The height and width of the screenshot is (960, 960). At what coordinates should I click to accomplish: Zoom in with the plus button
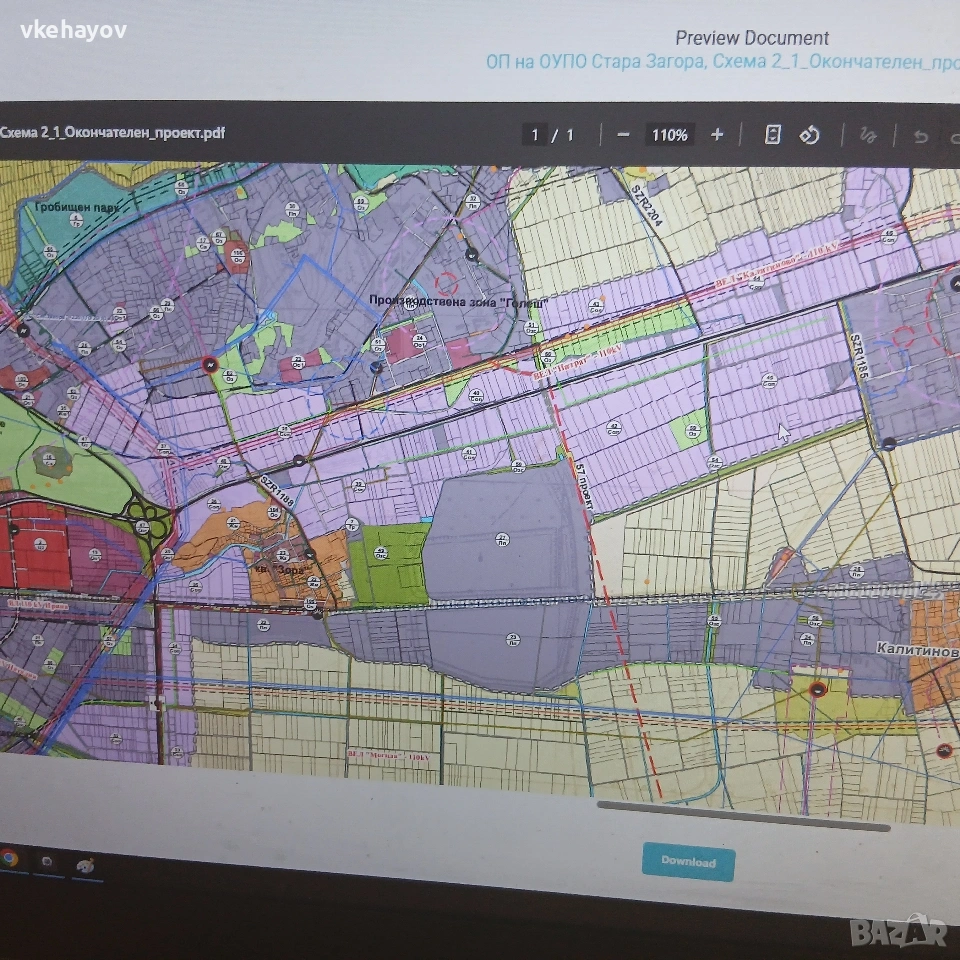click(717, 135)
